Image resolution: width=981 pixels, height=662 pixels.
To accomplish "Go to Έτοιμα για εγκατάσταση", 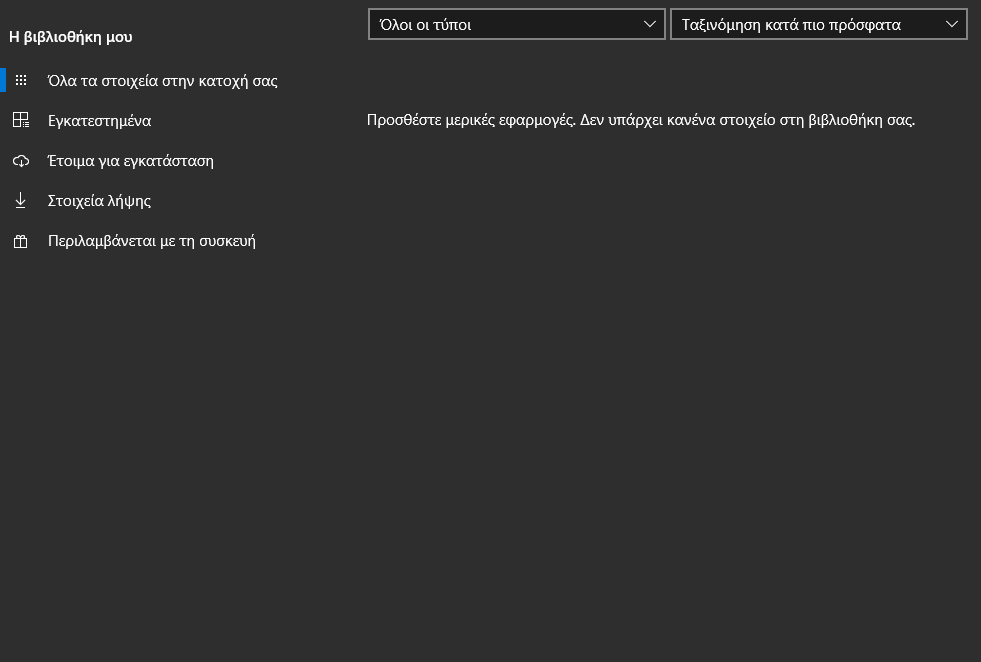I will (131, 161).
